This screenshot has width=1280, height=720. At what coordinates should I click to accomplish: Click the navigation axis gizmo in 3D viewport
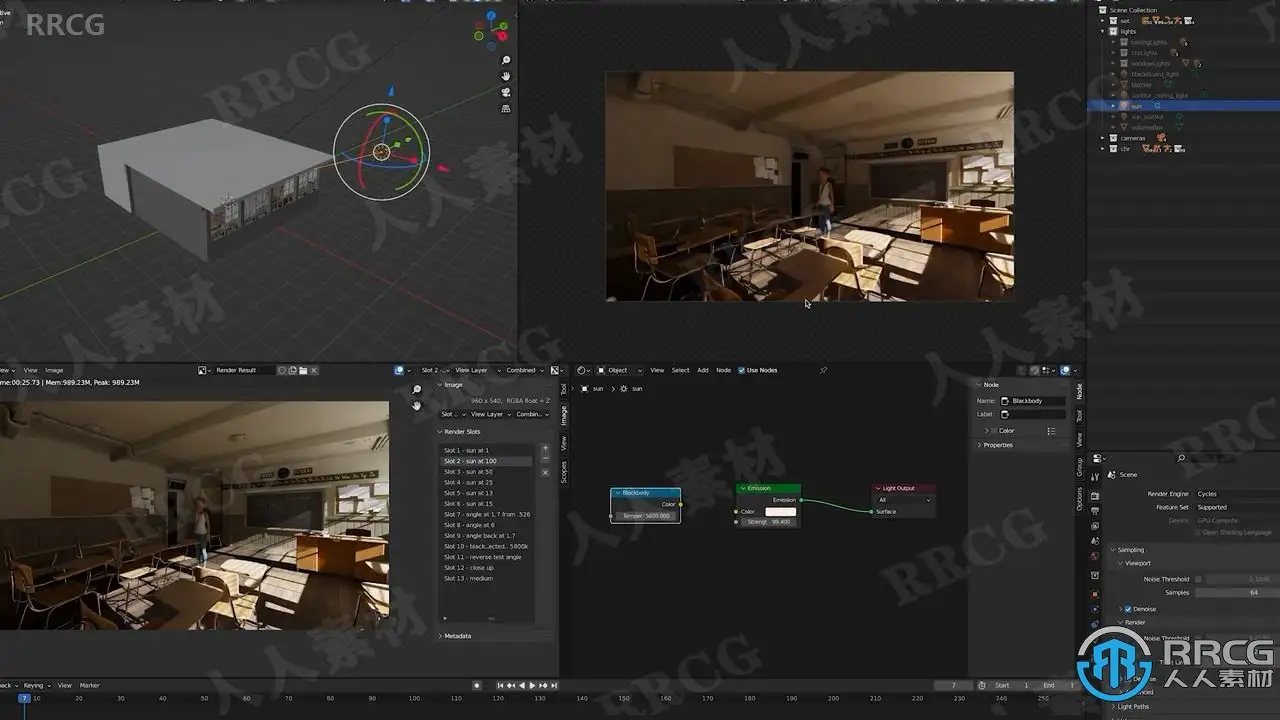491,28
